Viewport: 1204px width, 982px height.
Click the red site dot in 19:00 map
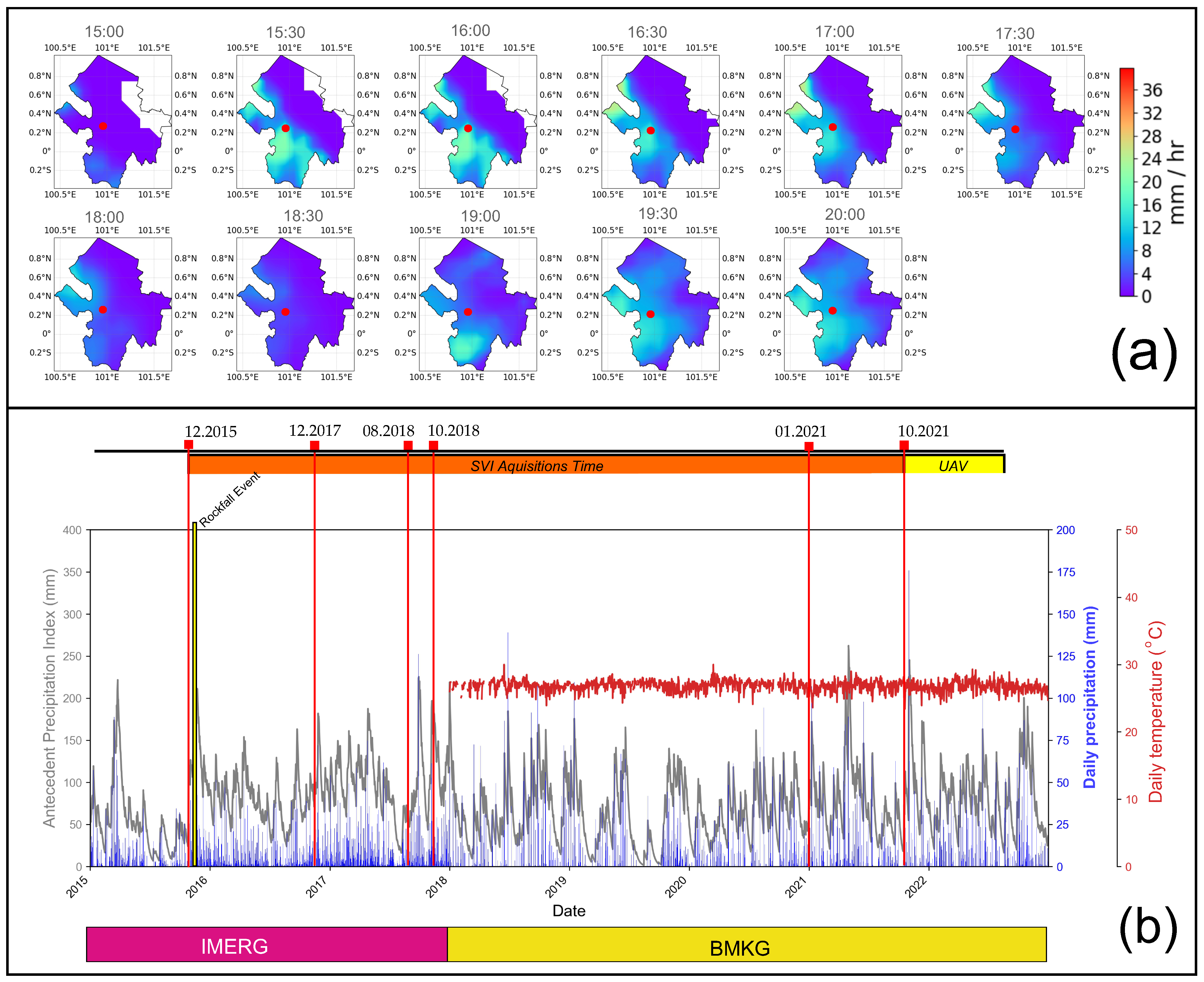pos(468,312)
